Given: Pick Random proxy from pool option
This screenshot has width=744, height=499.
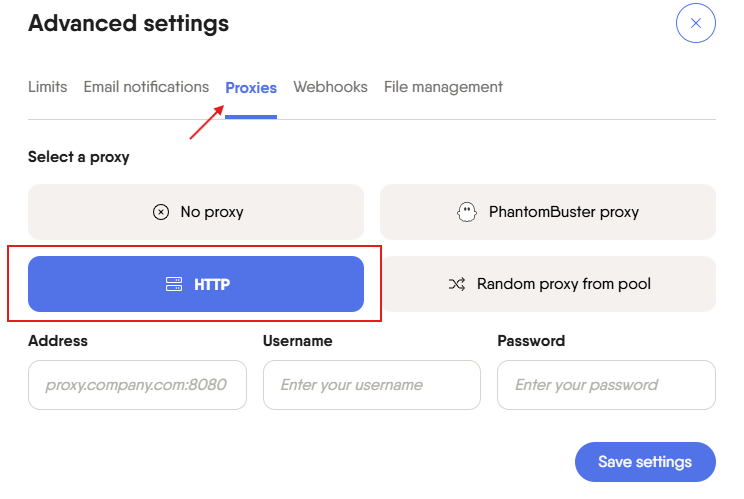Looking at the screenshot, I should [548, 284].
